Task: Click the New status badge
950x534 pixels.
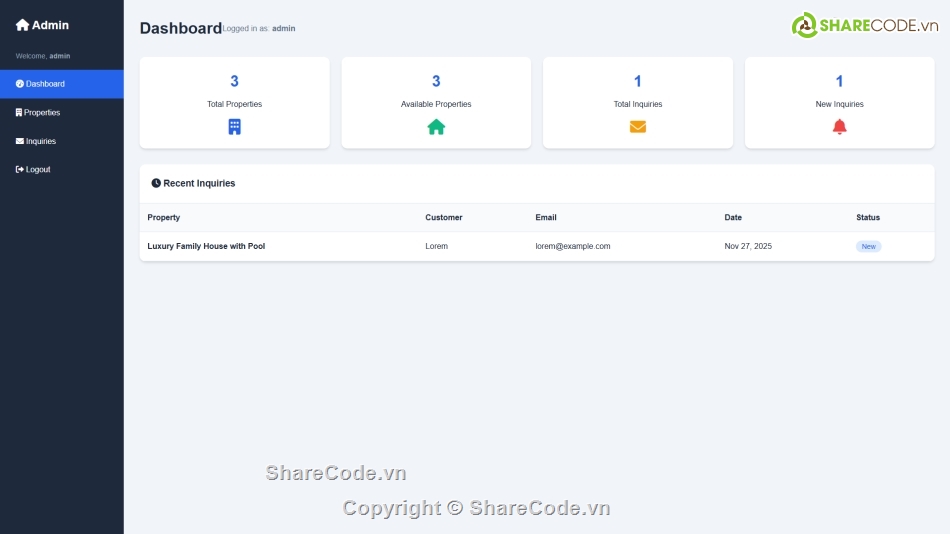Action: pyautogui.click(x=868, y=246)
